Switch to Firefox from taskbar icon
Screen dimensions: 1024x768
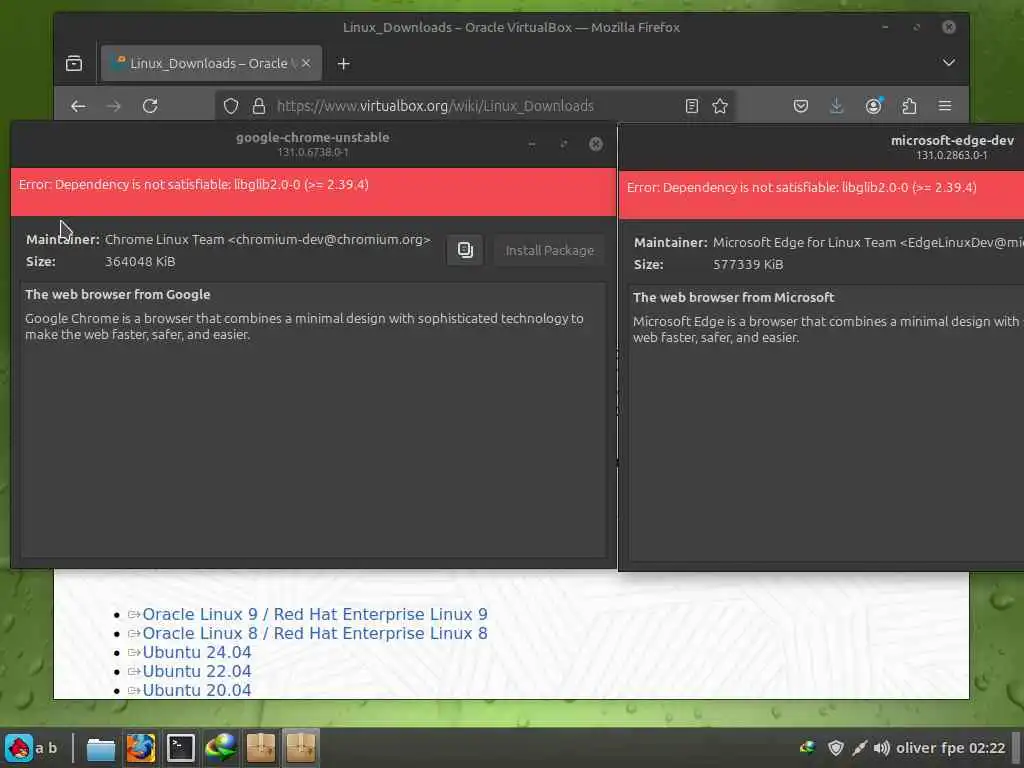pyautogui.click(x=140, y=748)
